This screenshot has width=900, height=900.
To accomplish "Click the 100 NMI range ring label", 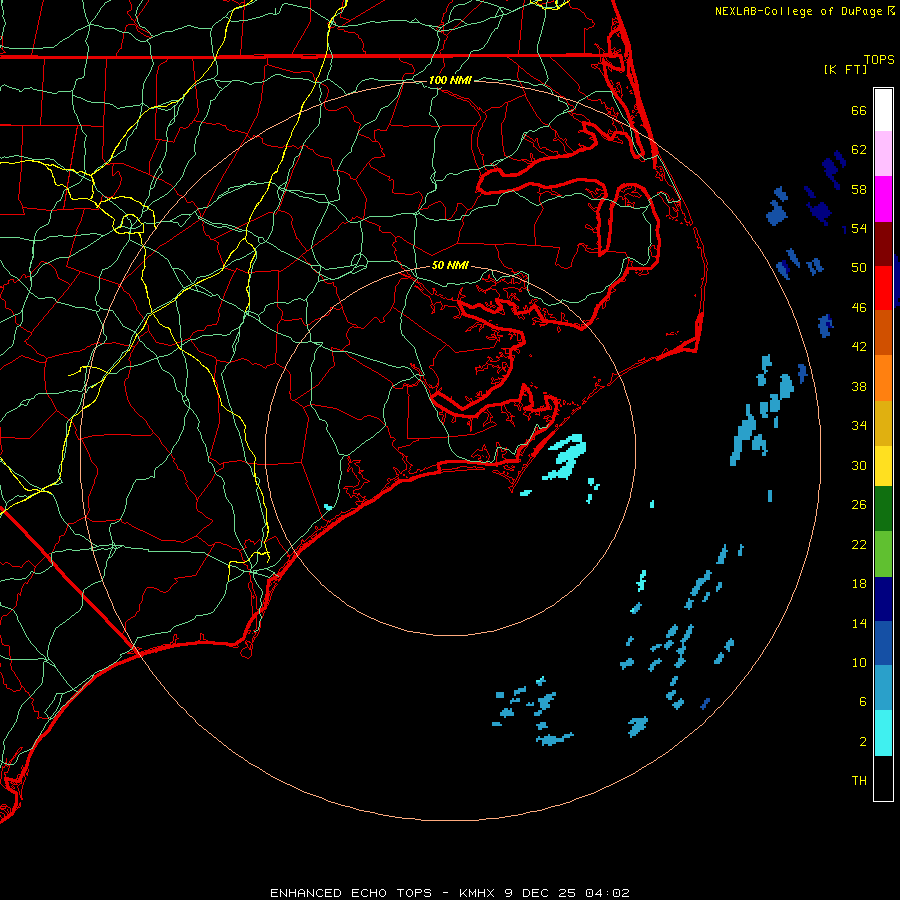I will (x=450, y=80).
